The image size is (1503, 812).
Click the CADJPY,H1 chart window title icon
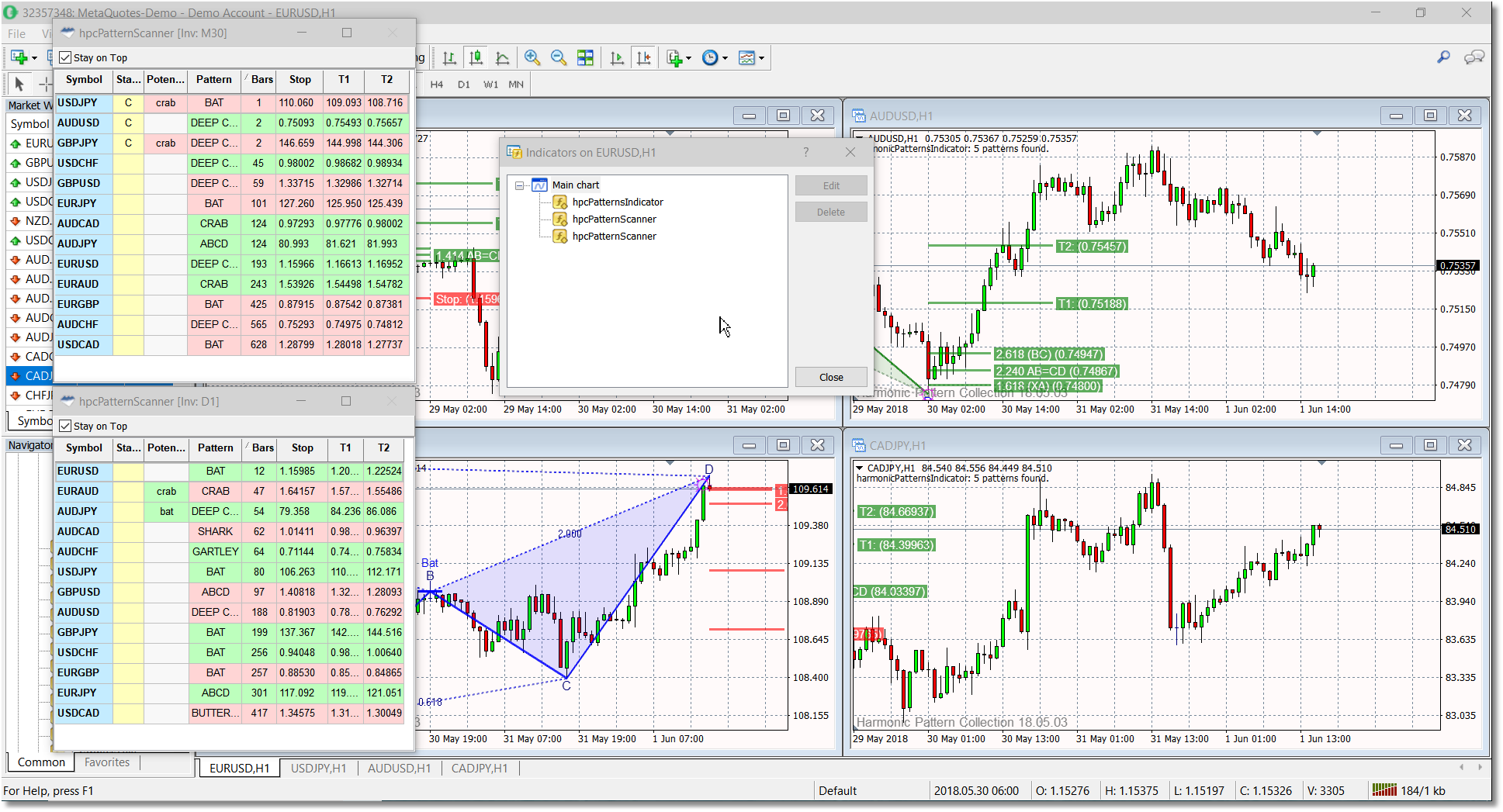[859, 445]
